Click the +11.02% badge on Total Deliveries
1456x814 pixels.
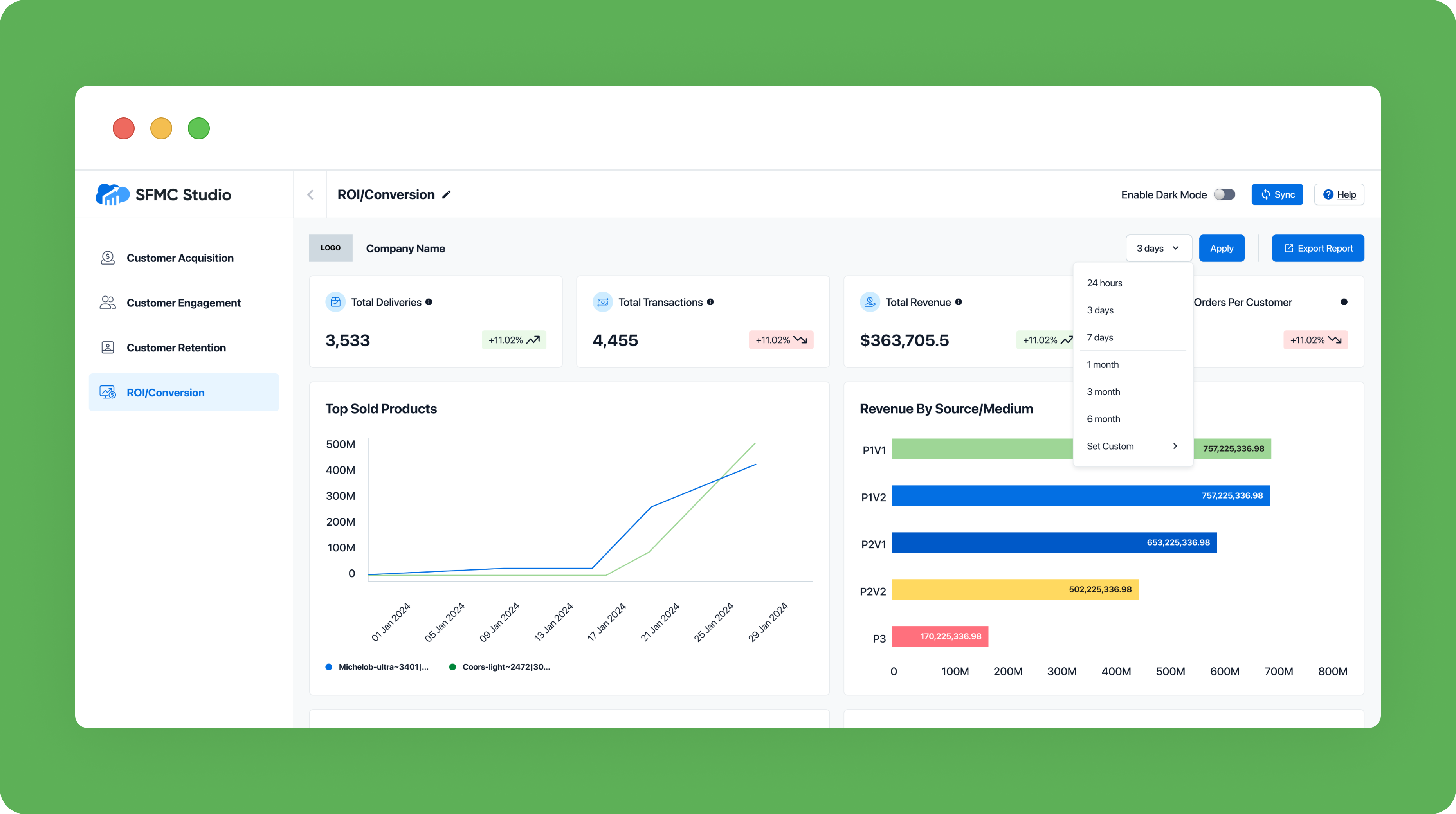tap(514, 340)
